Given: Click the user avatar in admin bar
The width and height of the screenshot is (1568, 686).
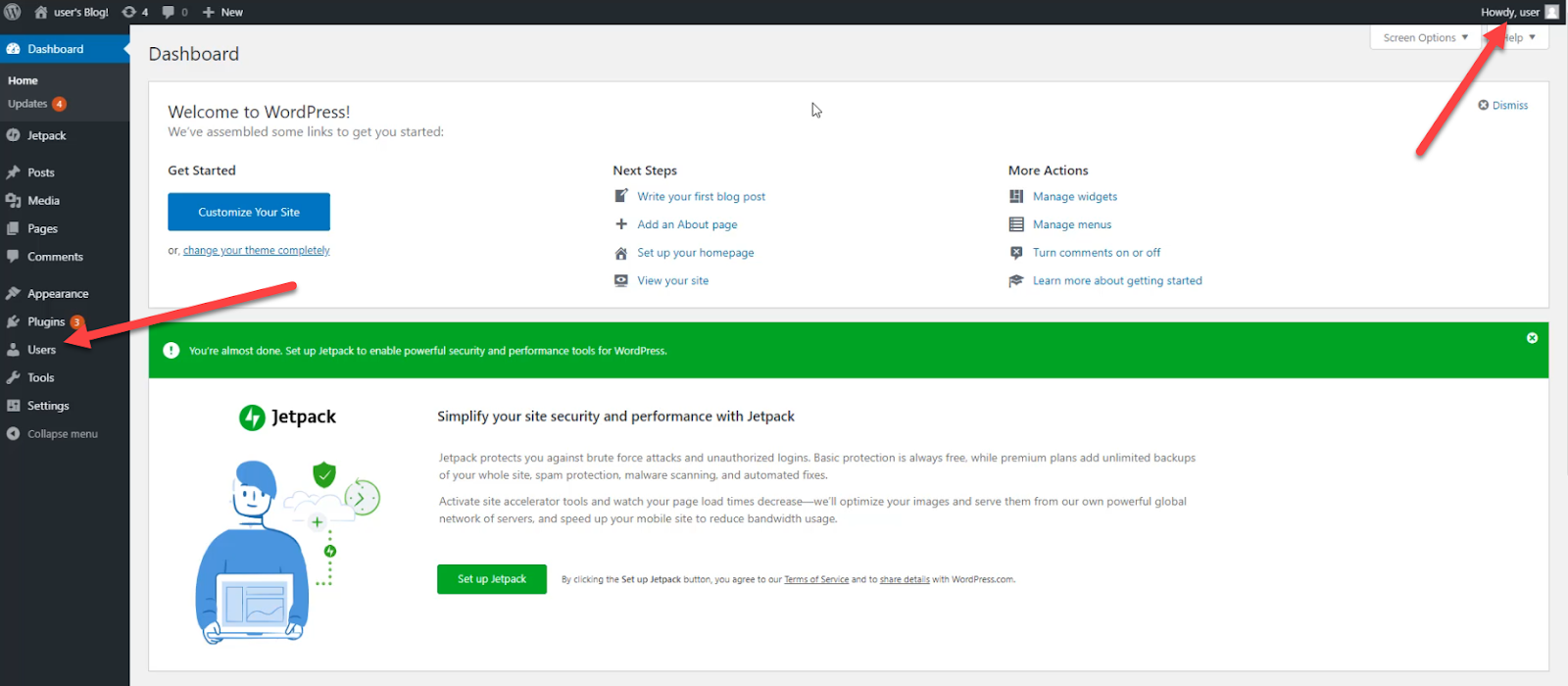Looking at the screenshot, I should pyautogui.click(x=1551, y=12).
